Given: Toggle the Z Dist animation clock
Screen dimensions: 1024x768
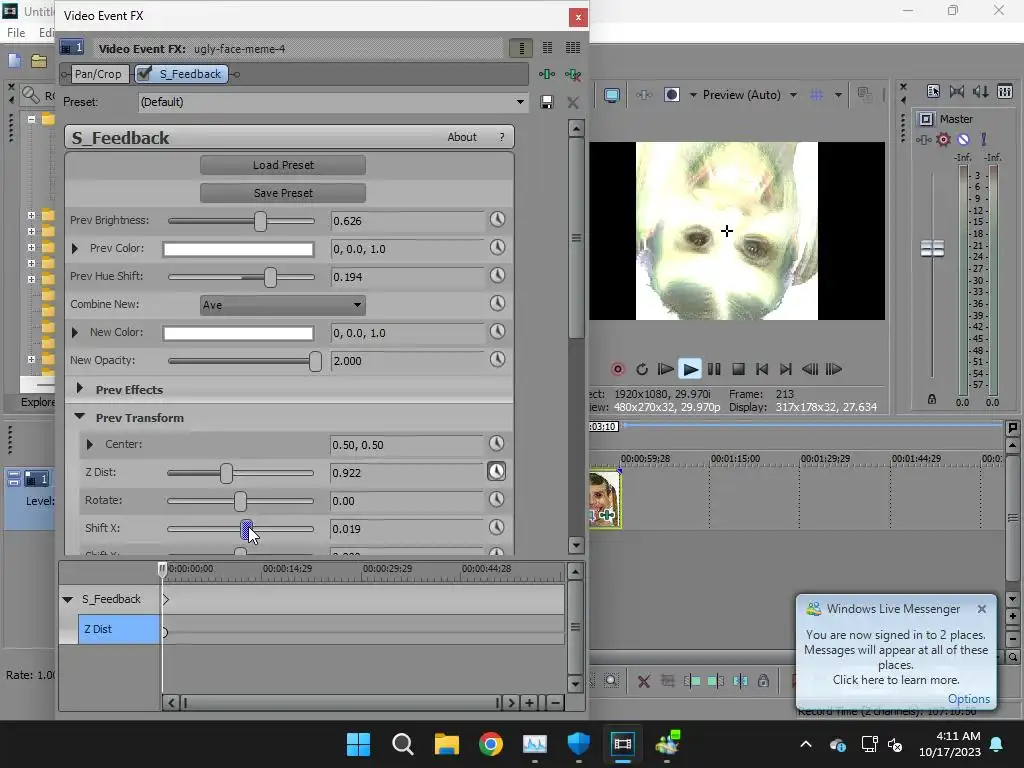Looking at the screenshot, I should click(x=496, y=472).
